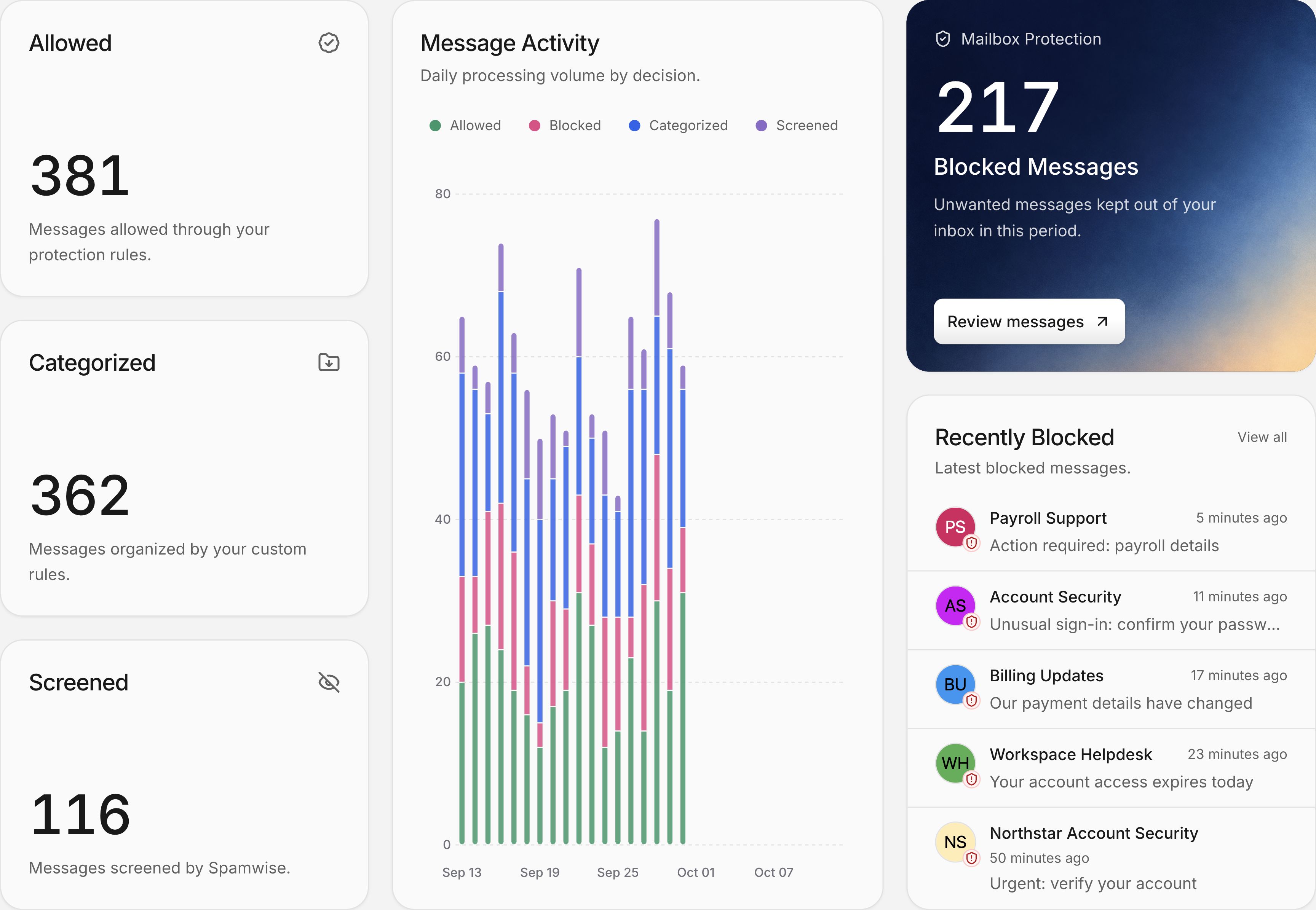The height and width of the screenshot is (910, 1316).
Task: Click 'Your account access expires today' text
Action: point(1121,782)
